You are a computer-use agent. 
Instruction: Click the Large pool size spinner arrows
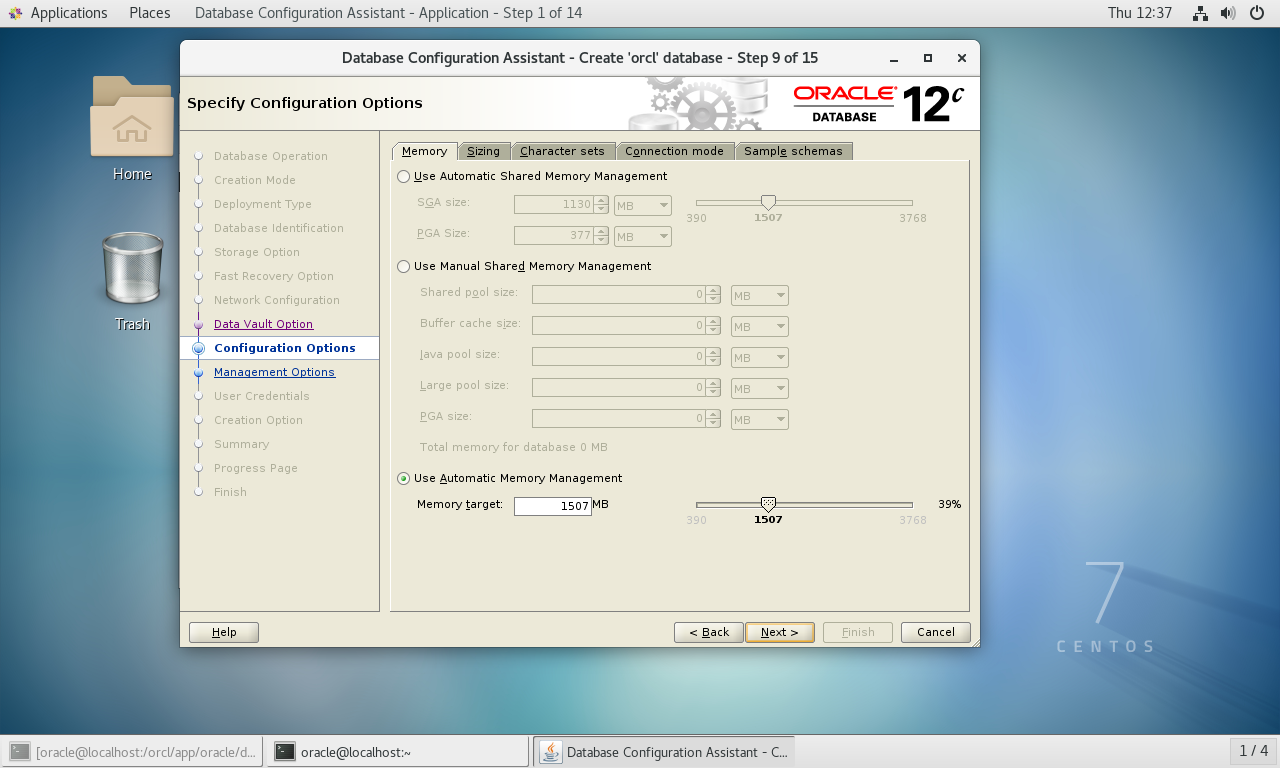713,388
